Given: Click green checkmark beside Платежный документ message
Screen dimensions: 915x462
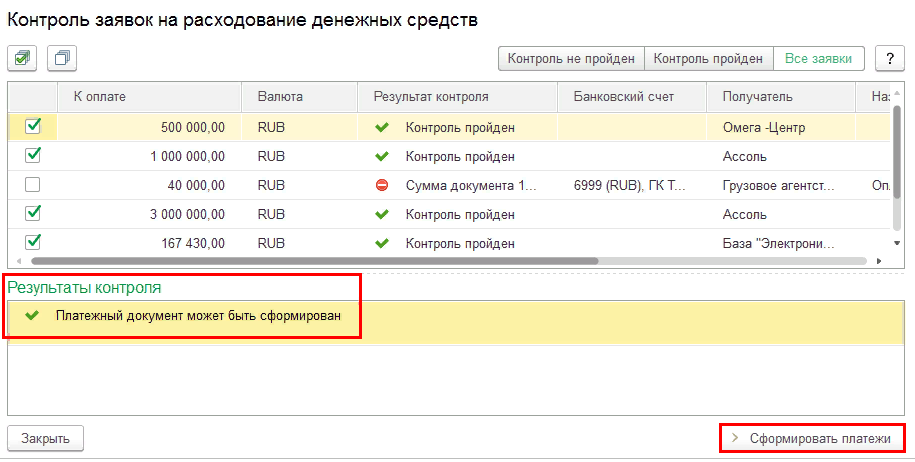Looking at the screenshot, I should 33,315.
